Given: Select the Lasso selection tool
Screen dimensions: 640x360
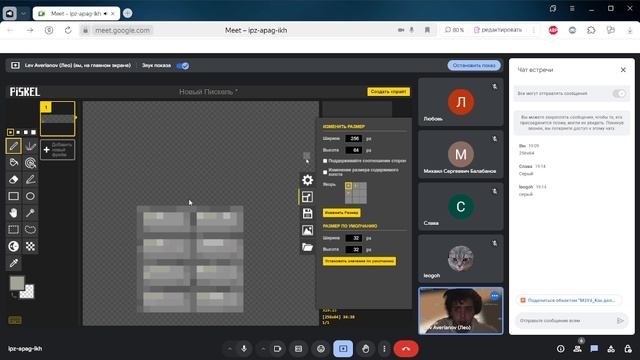Looking at the screenshot, I should tap(30, 230).
